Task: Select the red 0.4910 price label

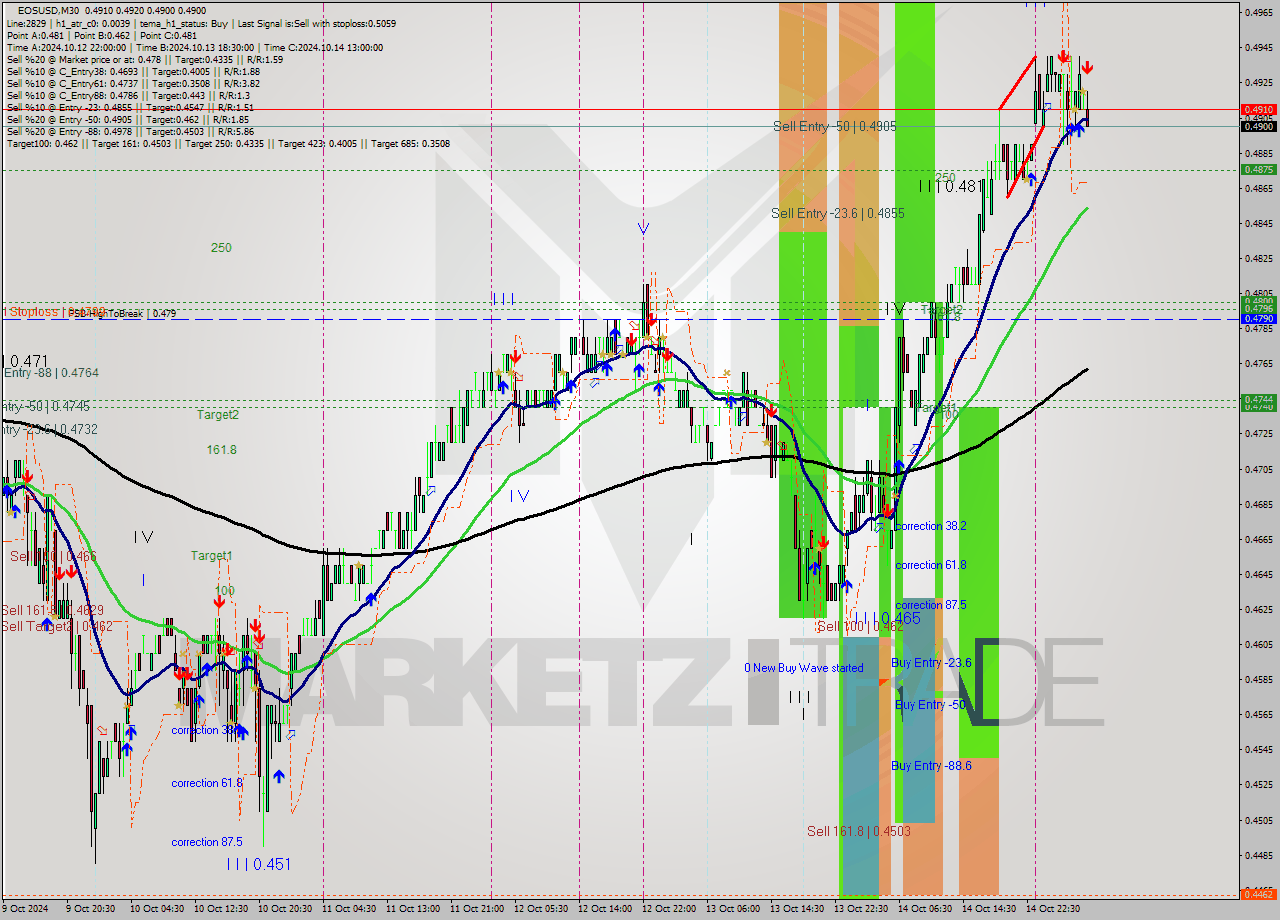Action: pos(1258,109)
